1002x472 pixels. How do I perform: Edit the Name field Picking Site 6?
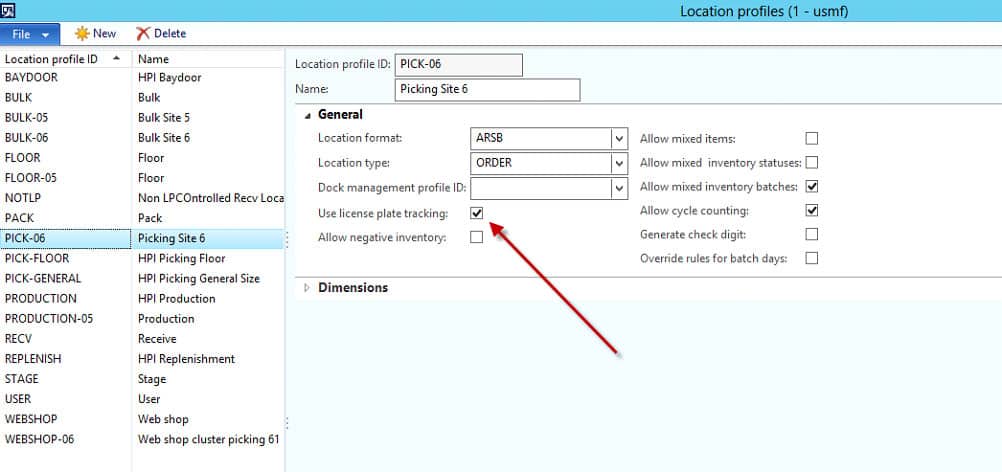tap(488, 89)
